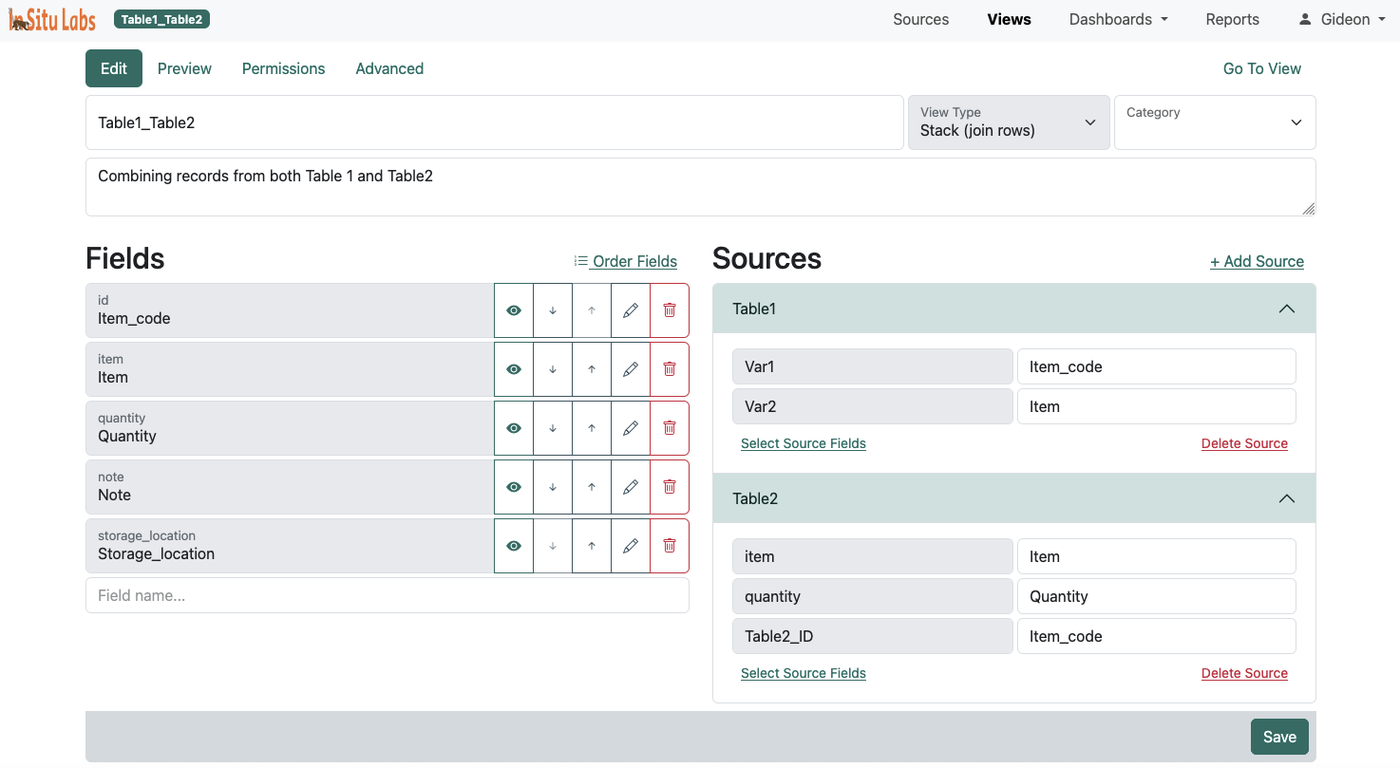Collapse the Table1 source panel
This screenshot has width=1400, height=768.
coord(1287,308)
